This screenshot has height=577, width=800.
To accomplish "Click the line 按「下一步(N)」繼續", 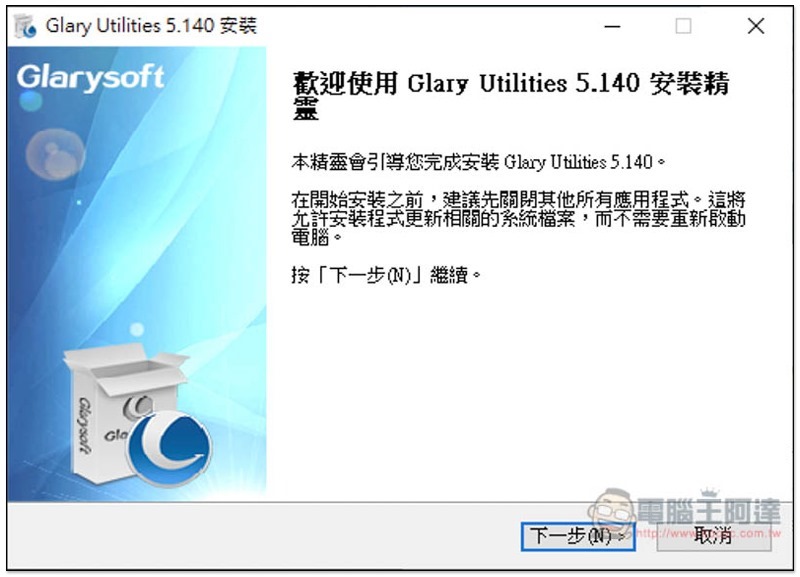I will click(x=386, y=275).
